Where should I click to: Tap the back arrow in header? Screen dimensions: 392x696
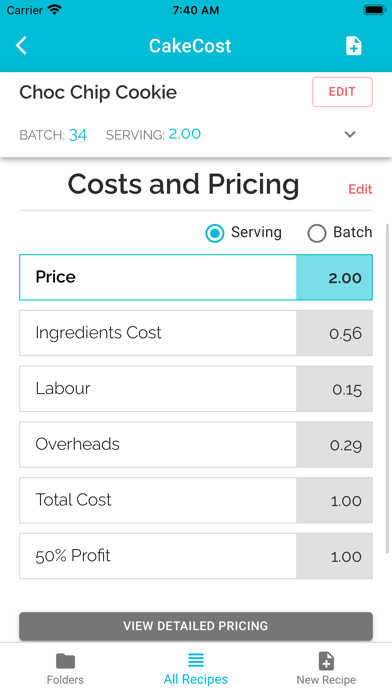21,46
